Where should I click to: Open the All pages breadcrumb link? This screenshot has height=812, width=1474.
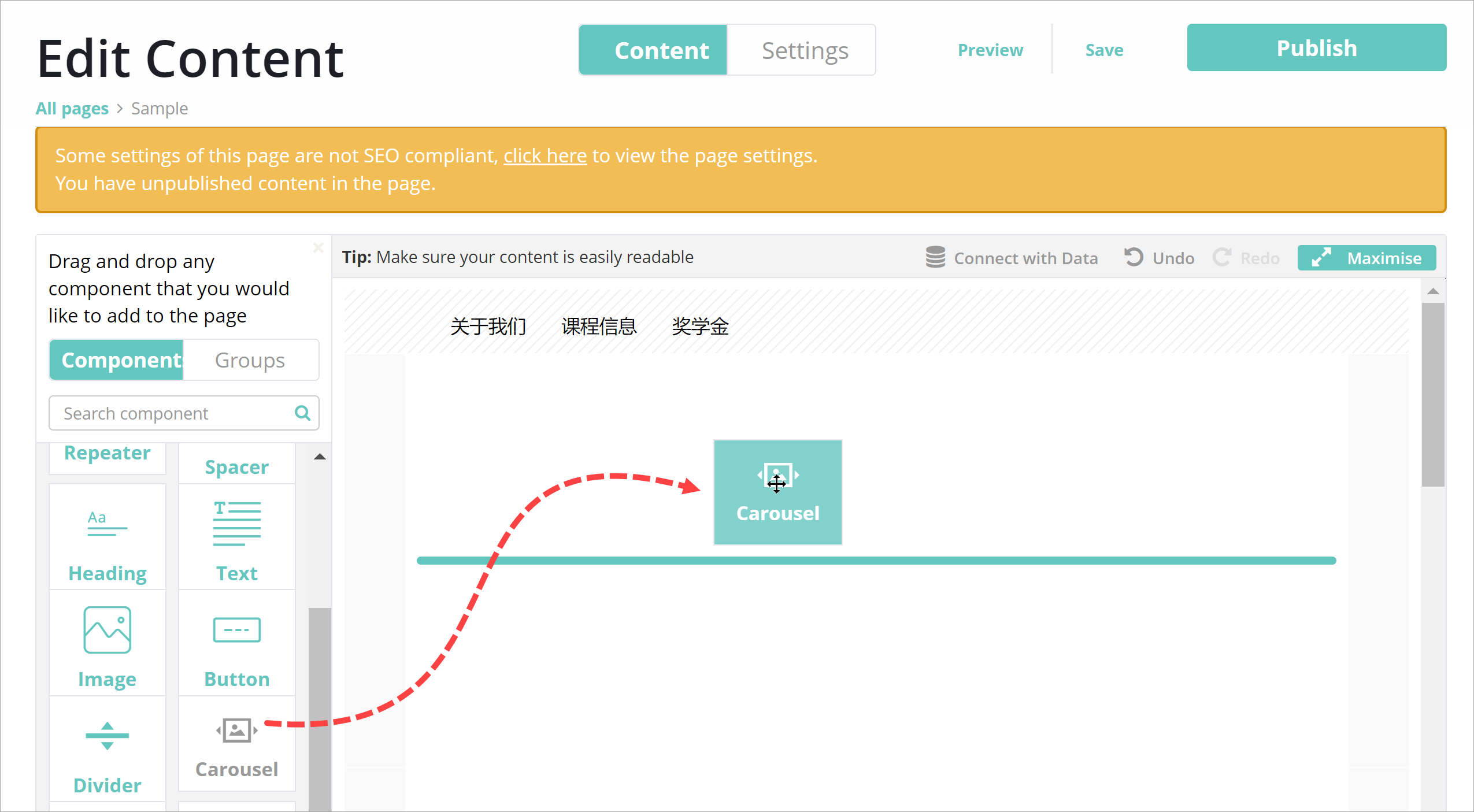[x=72, y=109]
